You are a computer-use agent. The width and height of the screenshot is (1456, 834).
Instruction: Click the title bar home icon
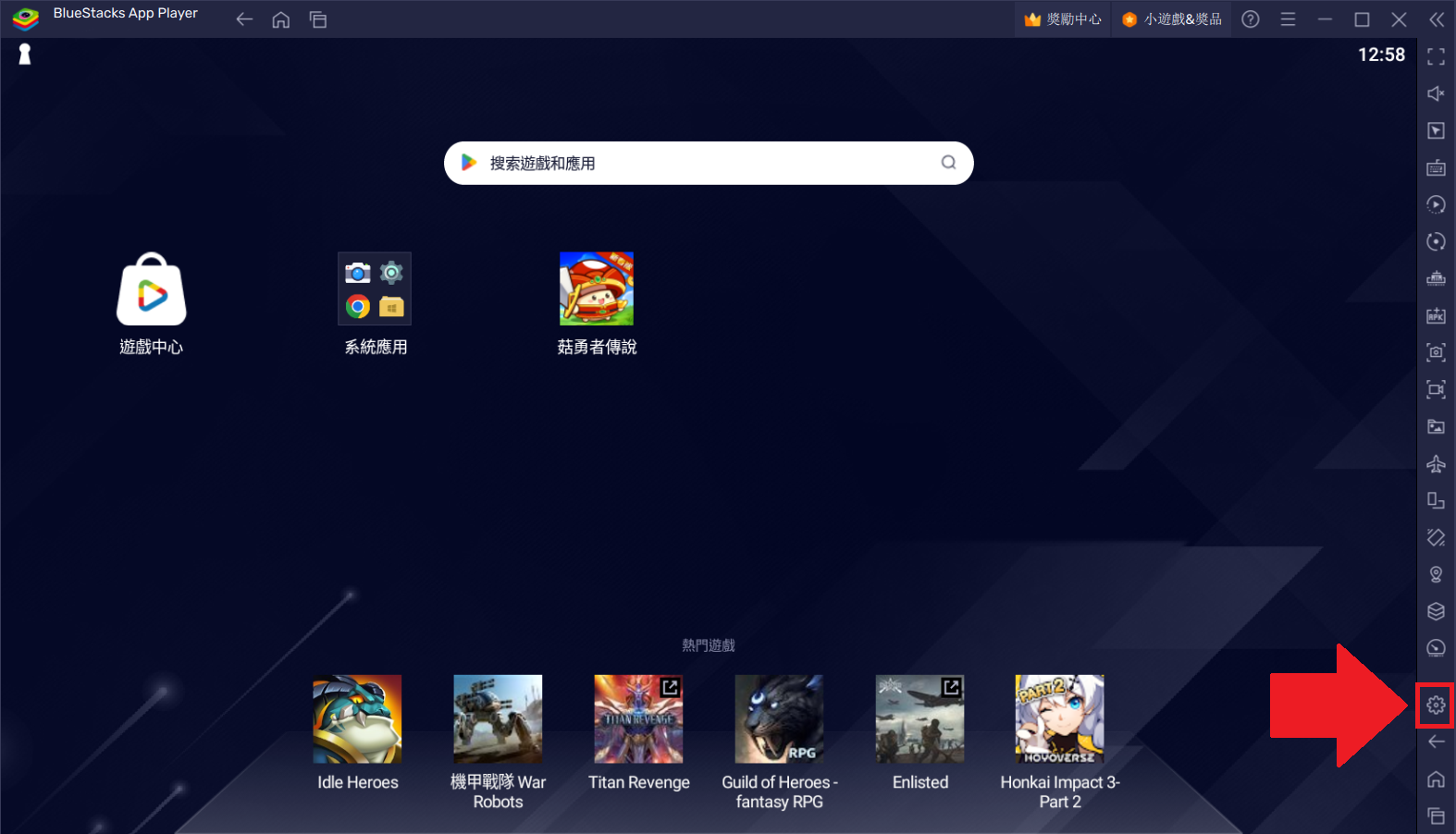point(281,19)
